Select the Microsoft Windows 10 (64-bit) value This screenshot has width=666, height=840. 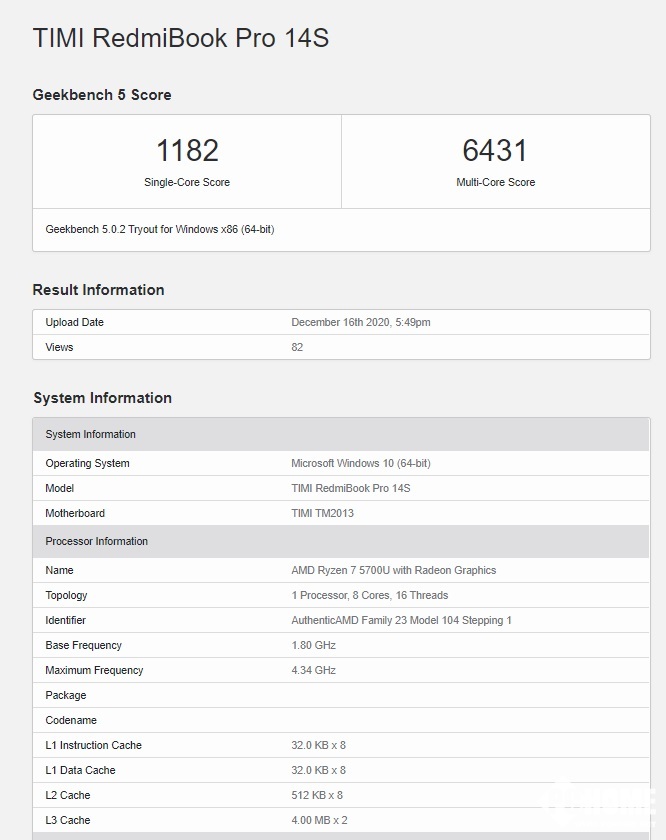click(x=361, y=463)
